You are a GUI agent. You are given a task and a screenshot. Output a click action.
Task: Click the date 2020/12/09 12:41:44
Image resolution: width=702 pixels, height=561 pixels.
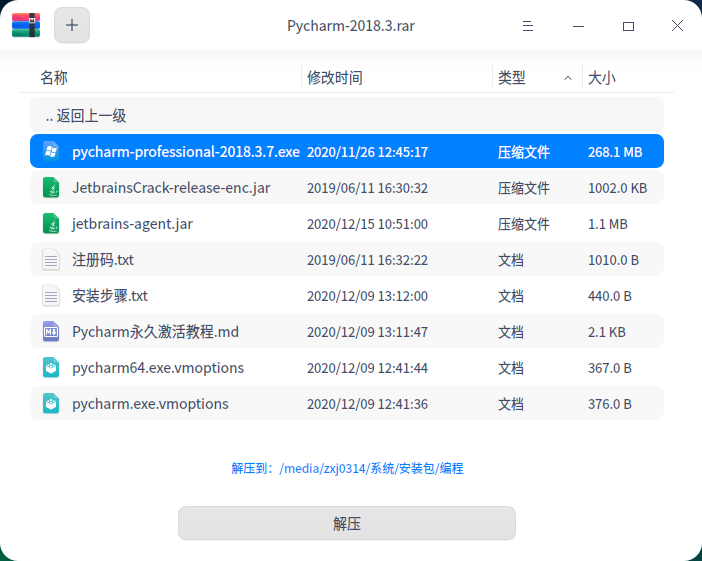(x=368, y=368)
